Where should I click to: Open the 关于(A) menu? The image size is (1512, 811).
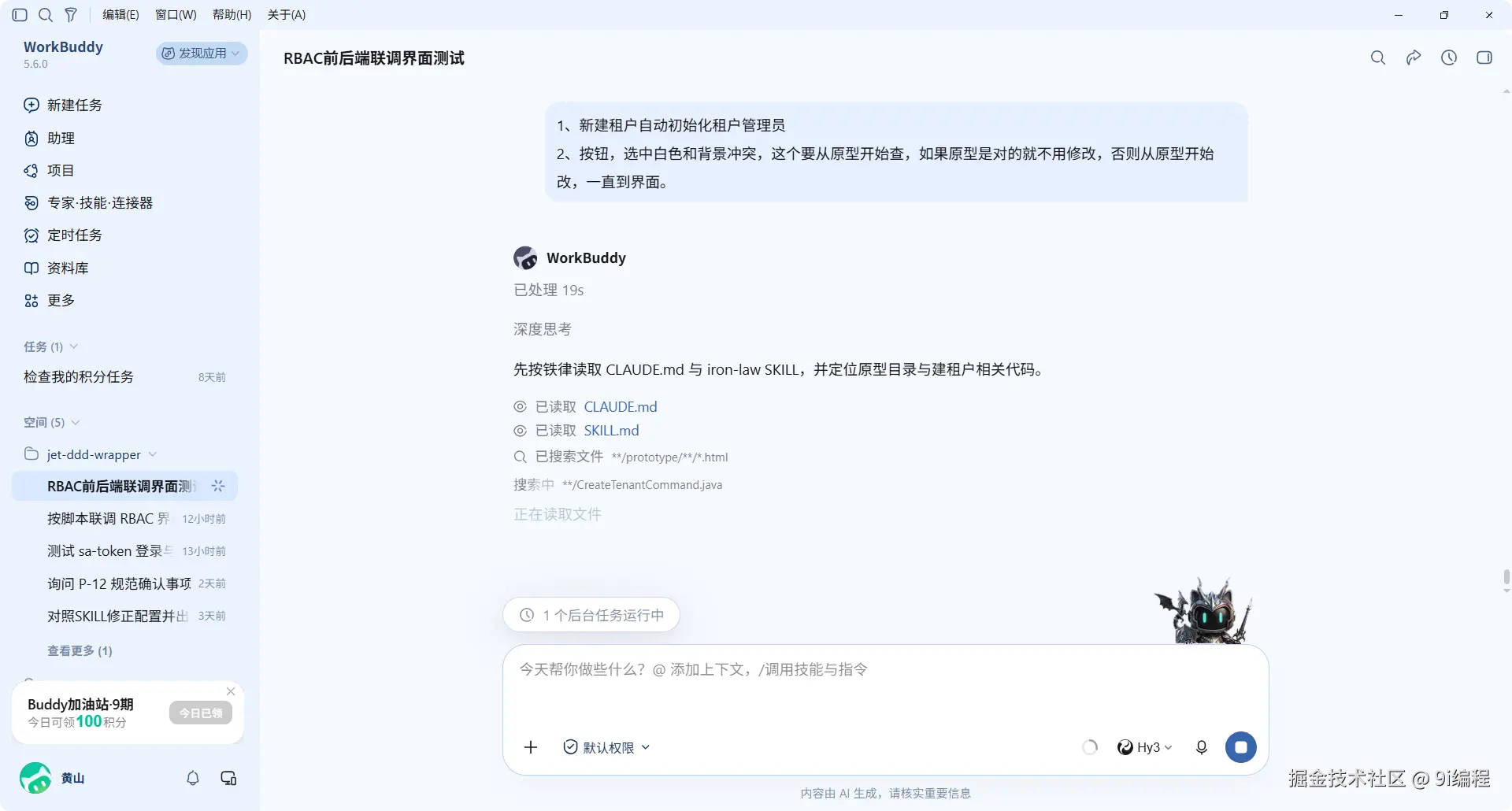pos(287,15)
